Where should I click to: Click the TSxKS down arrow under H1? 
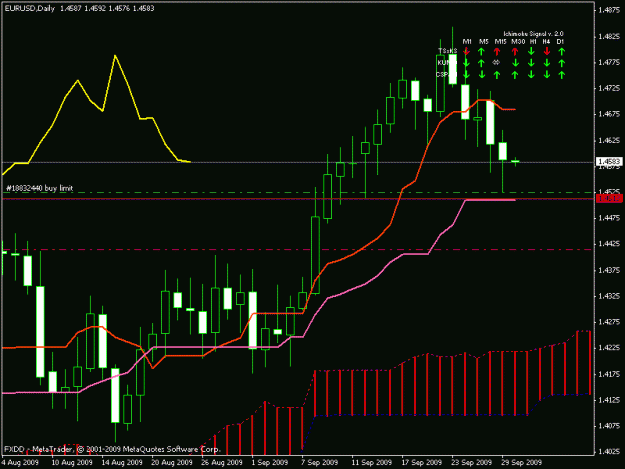(x=531, y=51)
